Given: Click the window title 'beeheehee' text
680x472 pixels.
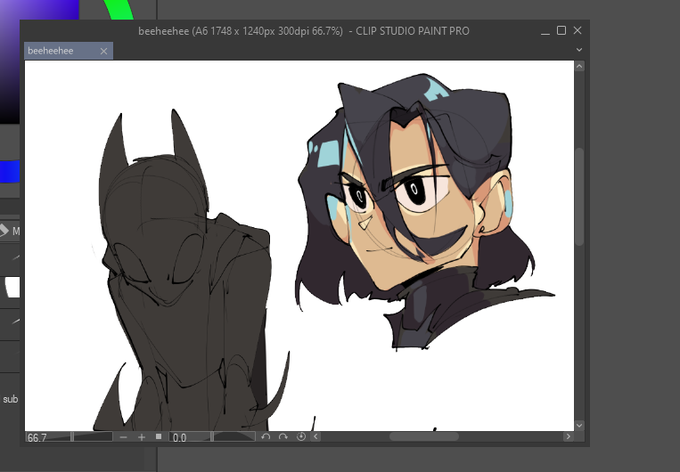Looking at the screenshot, I should click(164, 31).
